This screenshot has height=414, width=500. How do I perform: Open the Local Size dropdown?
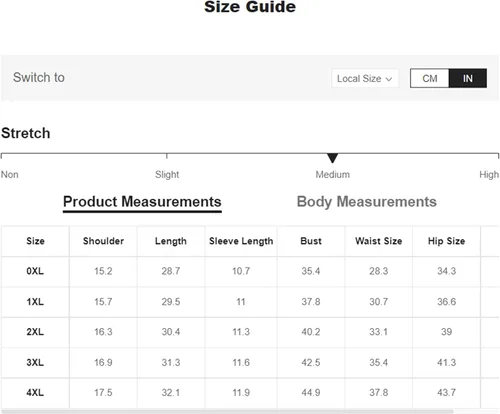[x=365, y=78]
